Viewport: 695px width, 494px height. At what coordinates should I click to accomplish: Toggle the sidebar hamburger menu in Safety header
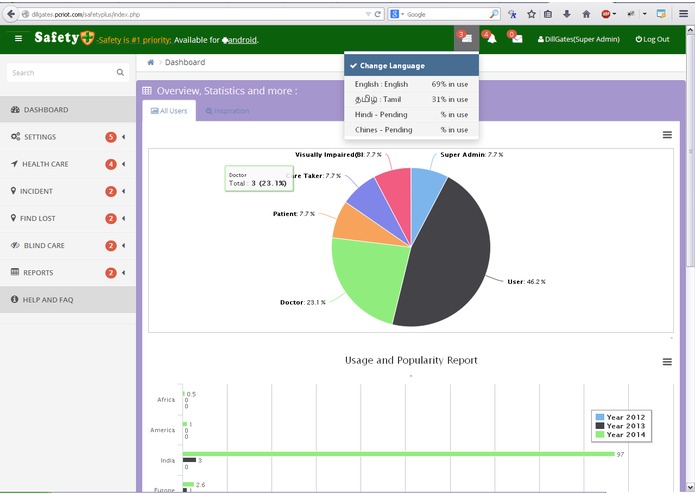coord(18,39)
